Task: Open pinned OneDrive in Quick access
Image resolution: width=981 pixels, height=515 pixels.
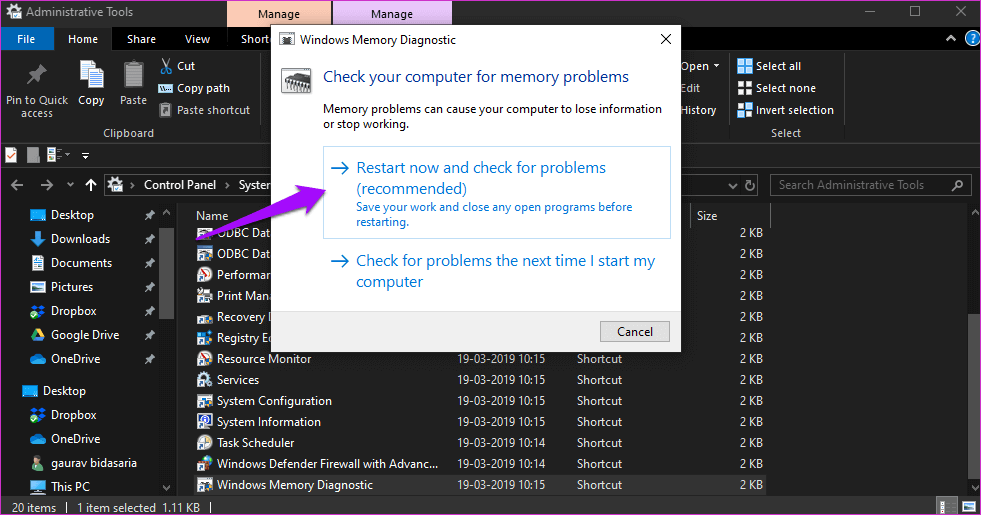Action: (x=75, y=359)
